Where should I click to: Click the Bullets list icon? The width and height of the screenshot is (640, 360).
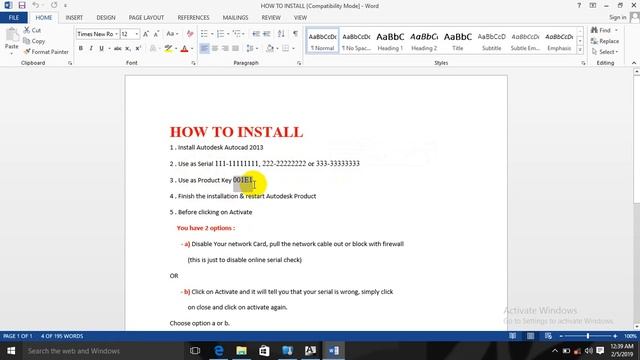tap(204, 34)
